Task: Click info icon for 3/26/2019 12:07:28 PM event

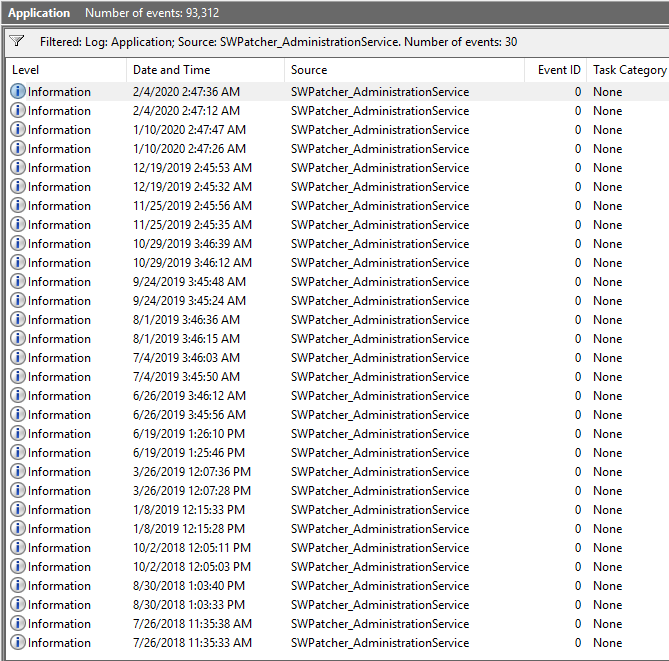Action: (x=17, y=490)
